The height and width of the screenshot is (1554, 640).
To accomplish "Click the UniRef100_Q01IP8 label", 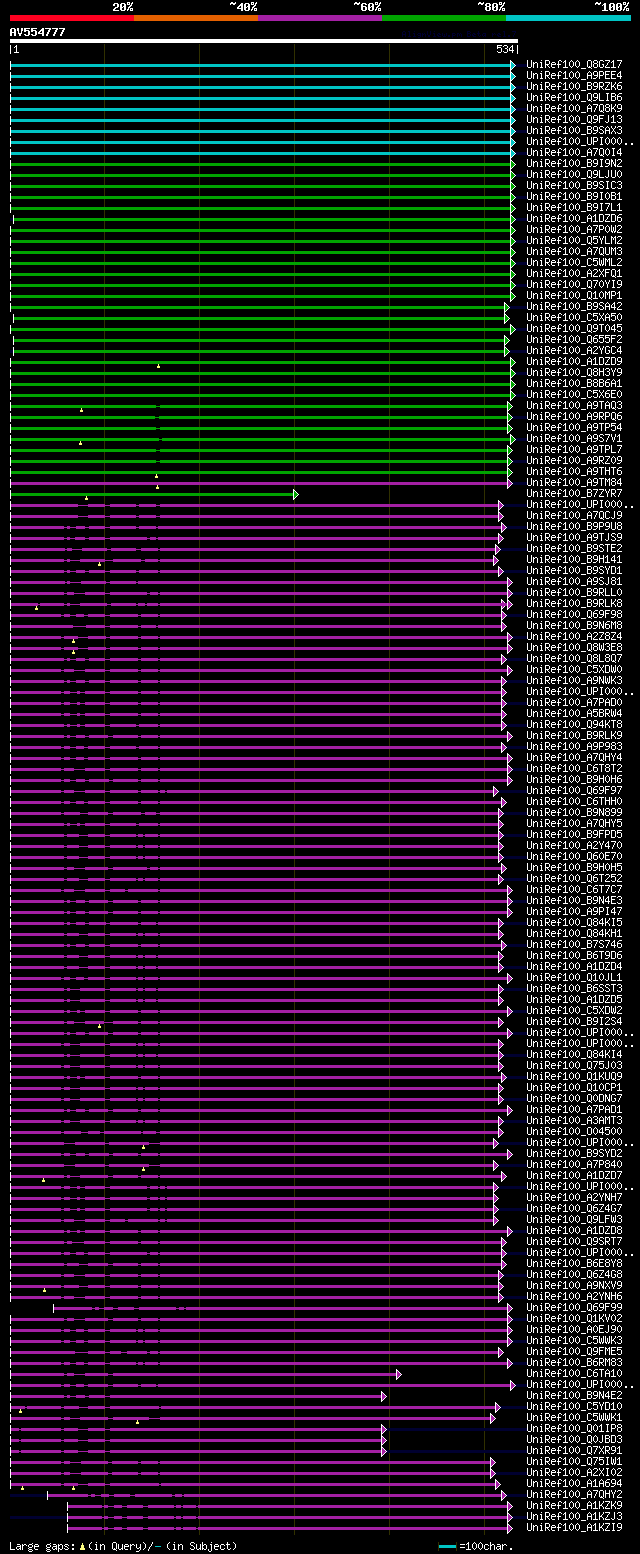I will coord(574,1428).
